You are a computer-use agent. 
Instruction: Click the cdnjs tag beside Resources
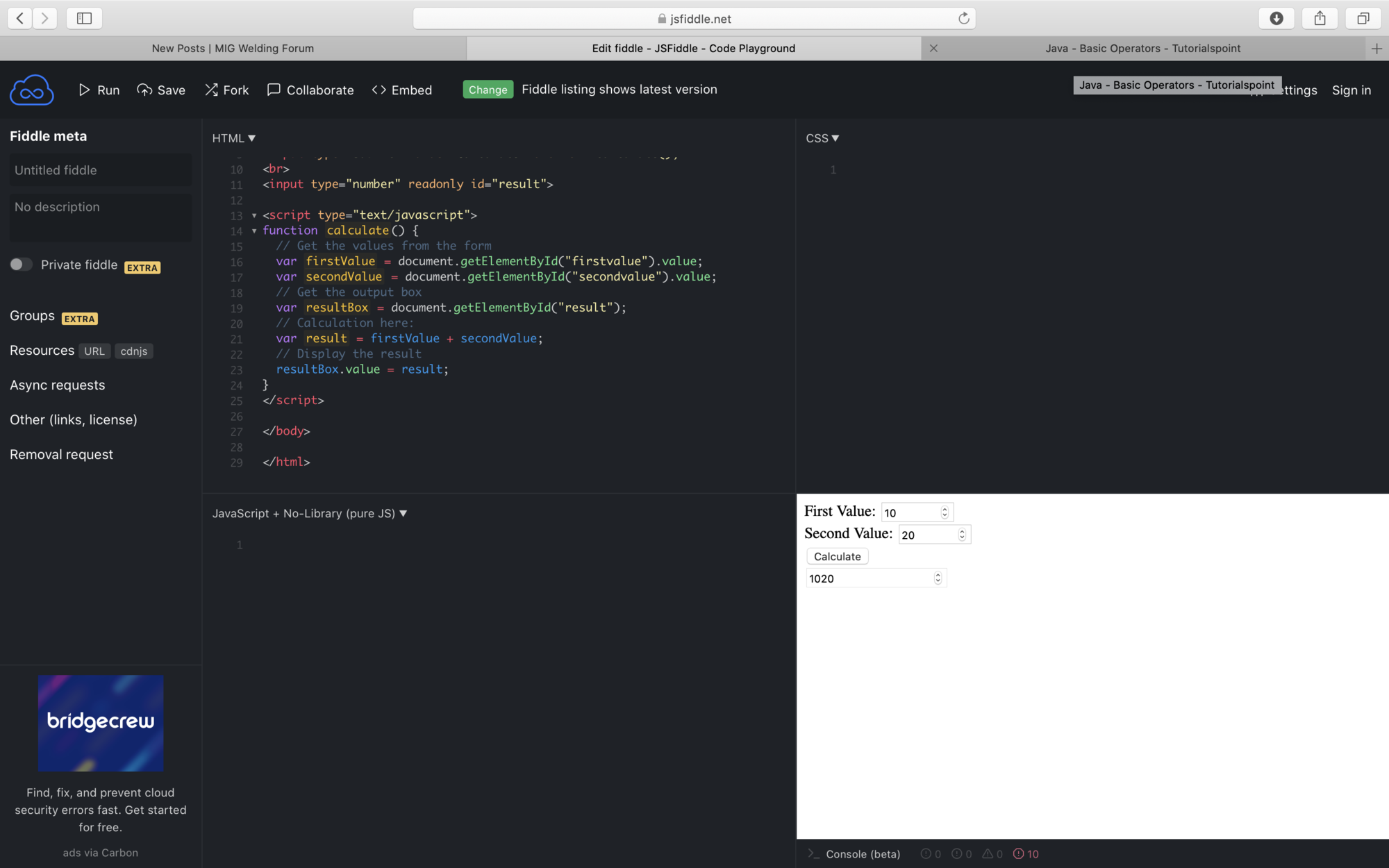(x=134, y=351)
